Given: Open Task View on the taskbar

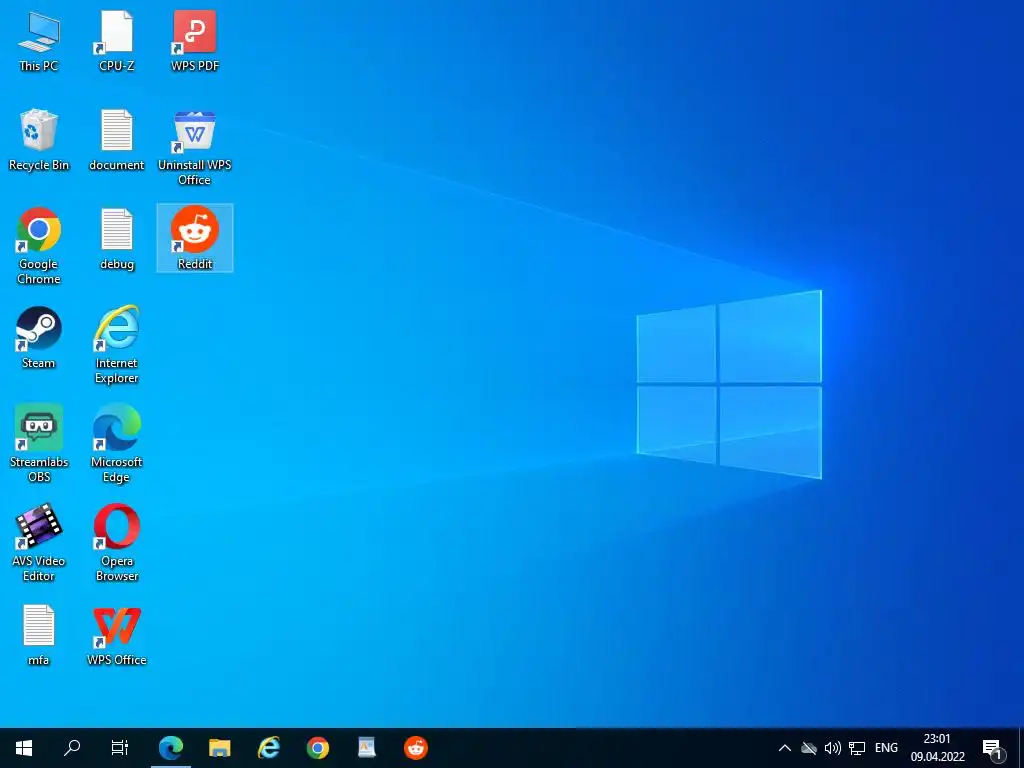Looking at the screenshot, I should click(x=120, y=748).
